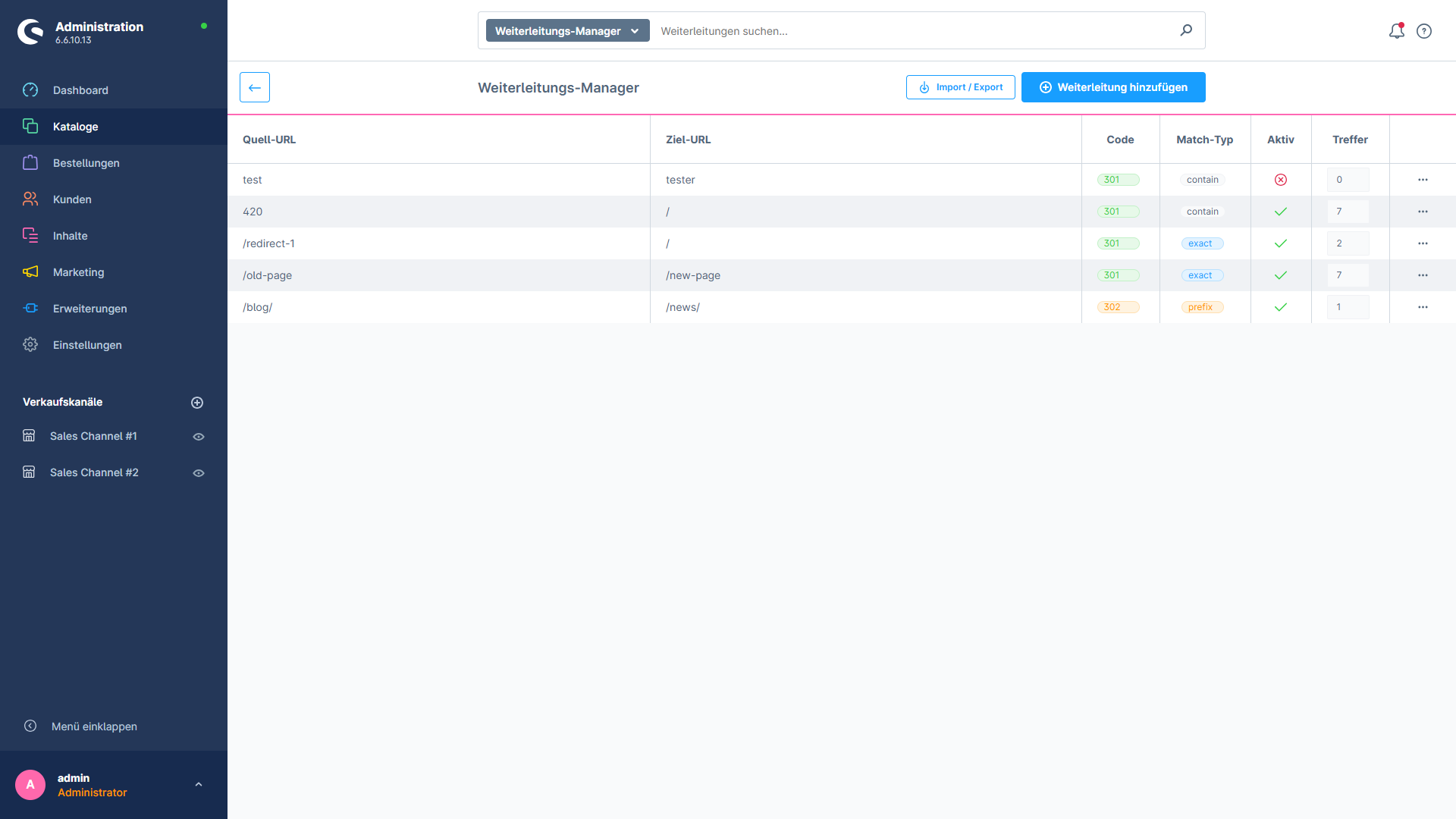The image size is (1456, 819).
Task: Click the collapse menu arrow icon
Action: point(30,726)
